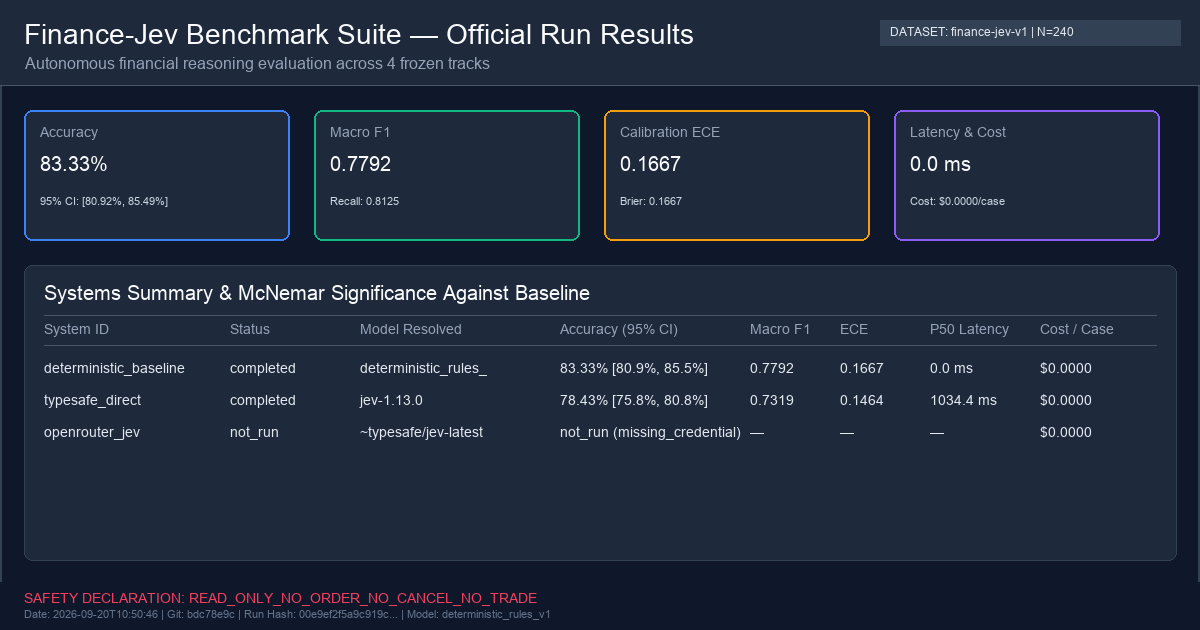Click the Status column header
The width and height of the screenshot is (1200, 630).
pos(250,329)
